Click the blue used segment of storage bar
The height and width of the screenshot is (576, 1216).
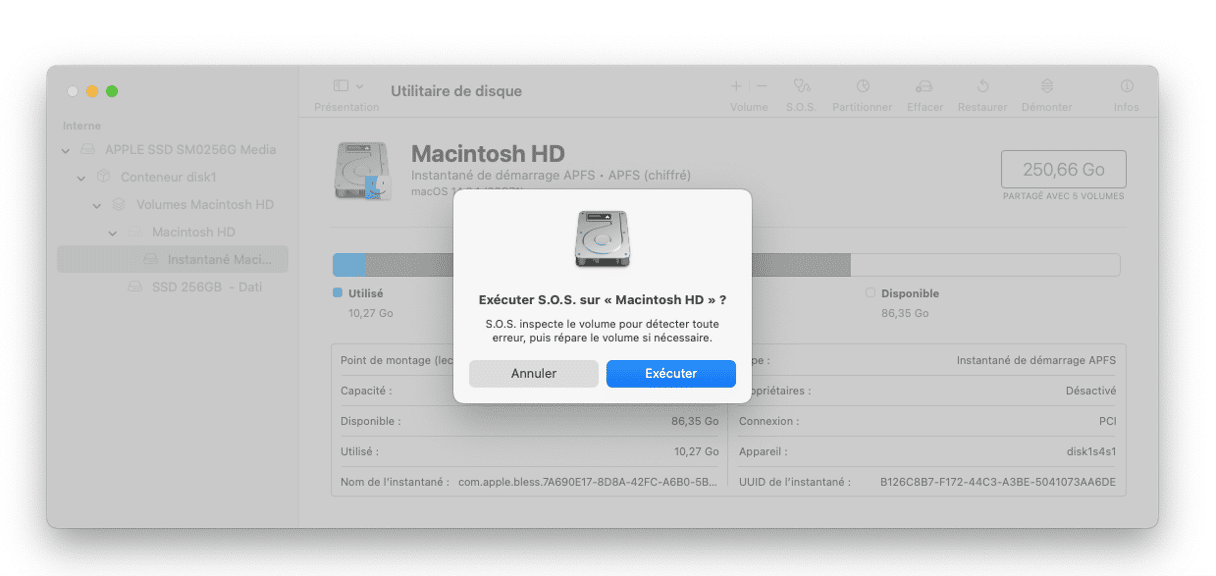pyautogui.click(x=349, y=265)
